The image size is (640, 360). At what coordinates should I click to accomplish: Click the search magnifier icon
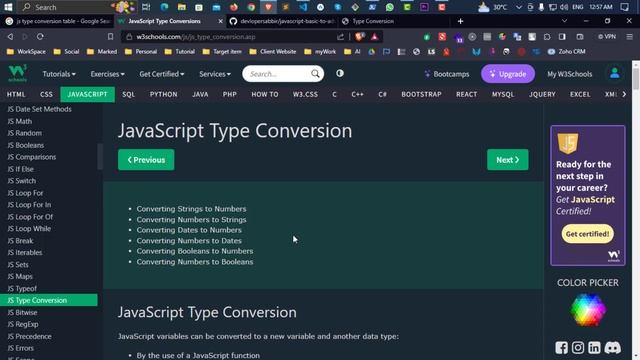[315, 74]
